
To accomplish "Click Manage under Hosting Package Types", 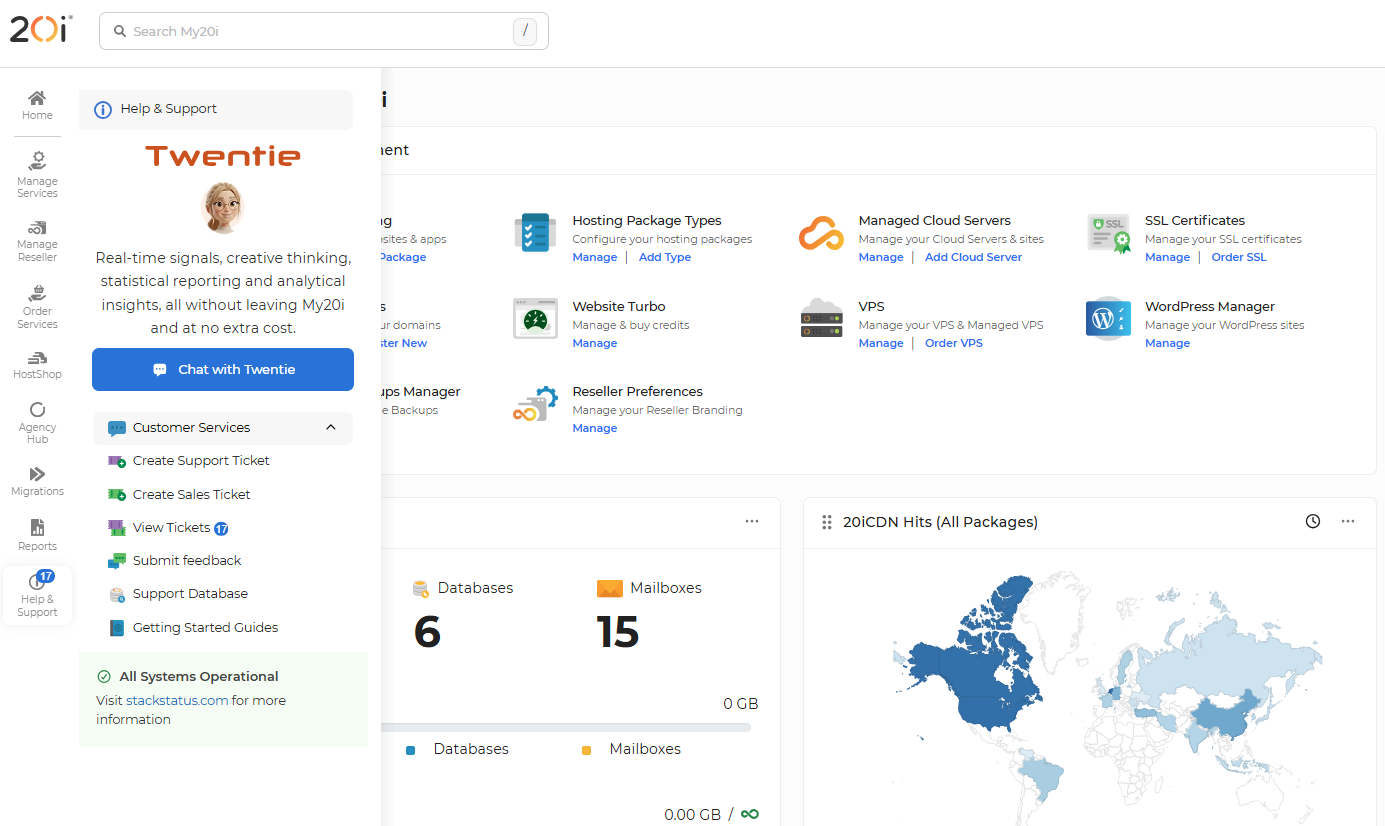I will [x=594, y=257].
